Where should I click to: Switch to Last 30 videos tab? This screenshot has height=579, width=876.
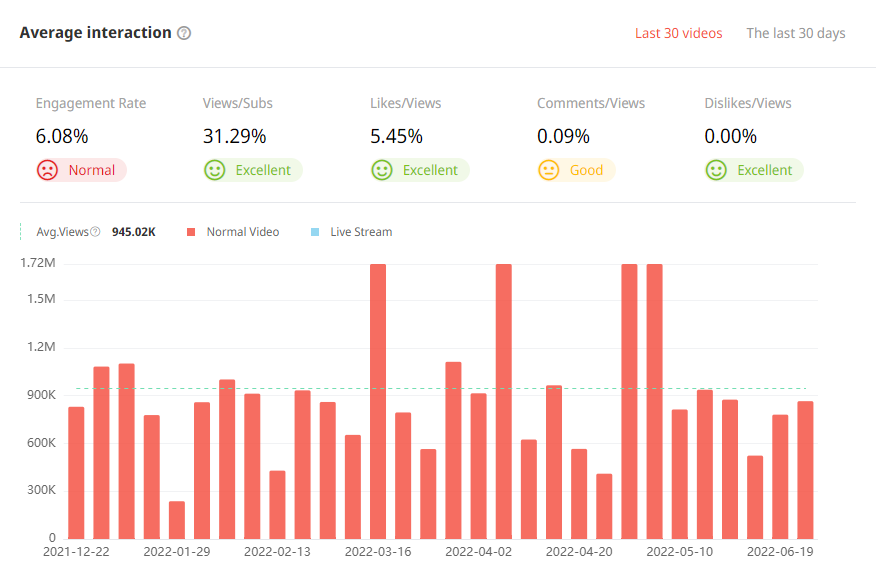pyautogui.click(x=678, y=33)
